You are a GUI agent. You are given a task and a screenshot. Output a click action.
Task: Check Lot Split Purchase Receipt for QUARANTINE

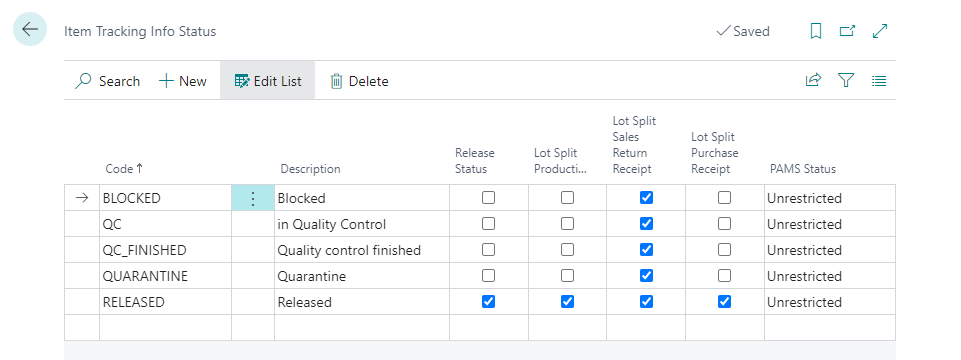[x=724, y=276]
